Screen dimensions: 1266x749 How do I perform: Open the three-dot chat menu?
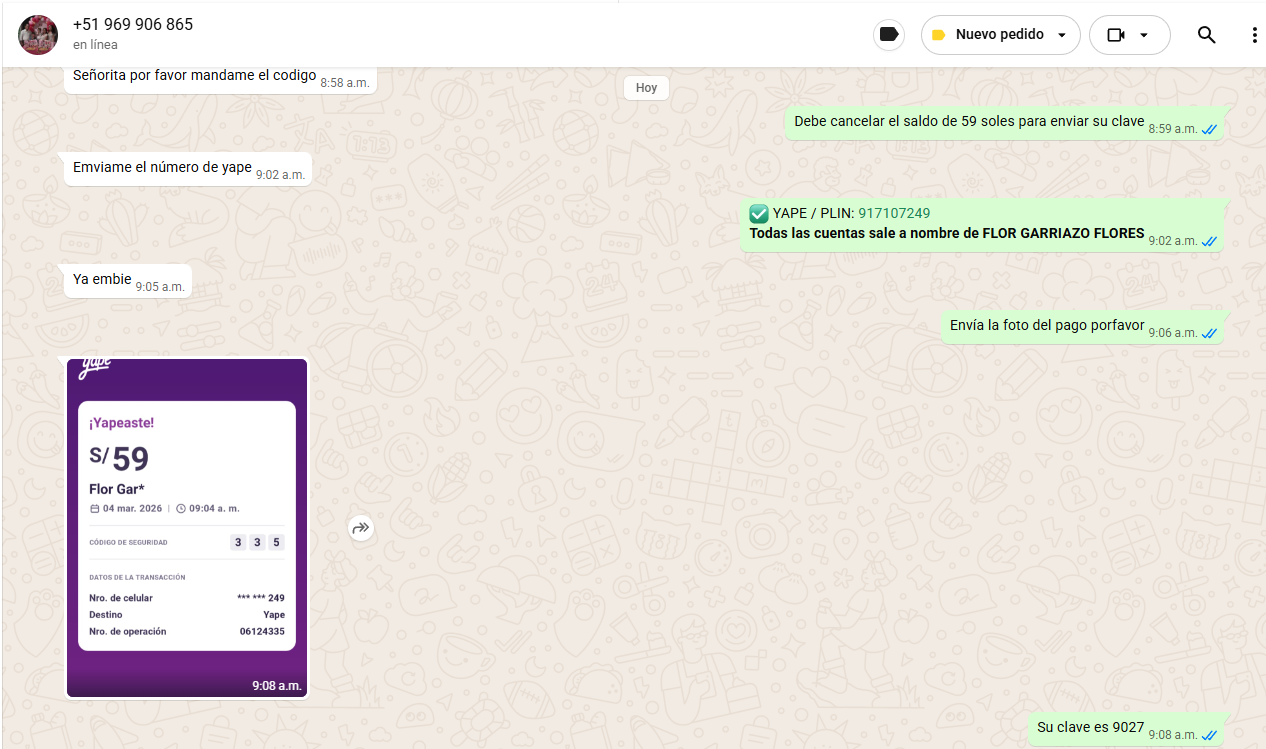click(x=1254, y=35)
